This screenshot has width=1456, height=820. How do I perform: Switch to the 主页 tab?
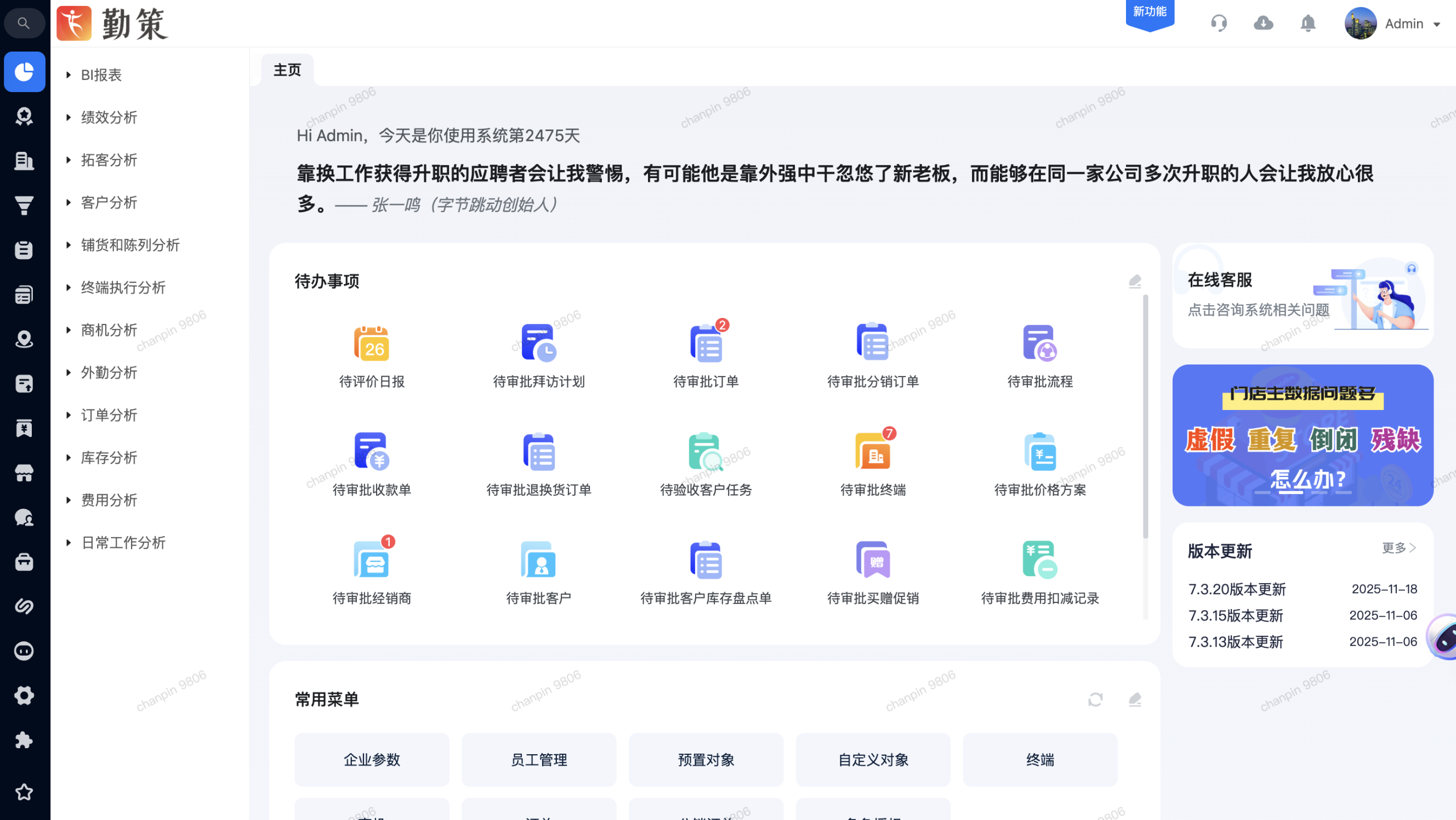(x=287, y=70)
